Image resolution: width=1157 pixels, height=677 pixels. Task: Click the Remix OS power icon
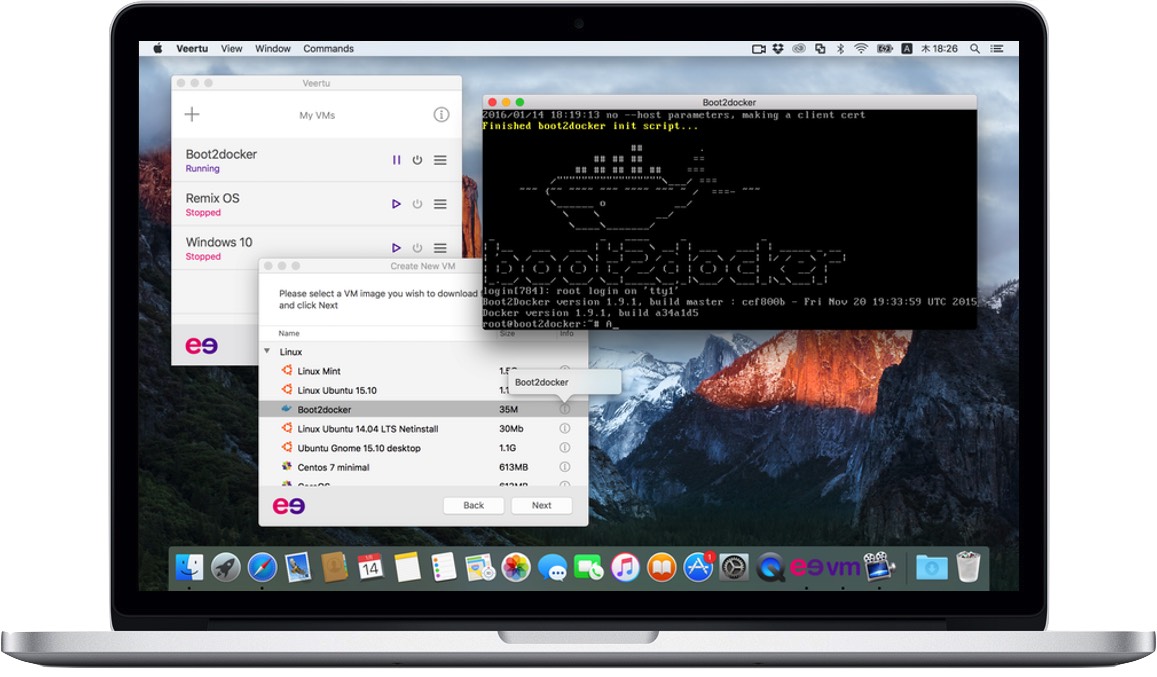coord(417,204)
